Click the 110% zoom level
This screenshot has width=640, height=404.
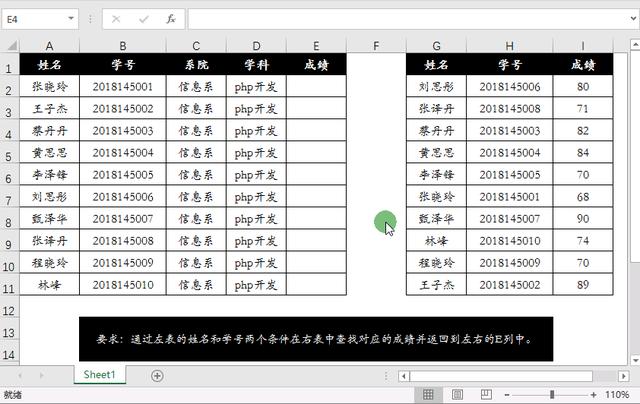point(617,395)
